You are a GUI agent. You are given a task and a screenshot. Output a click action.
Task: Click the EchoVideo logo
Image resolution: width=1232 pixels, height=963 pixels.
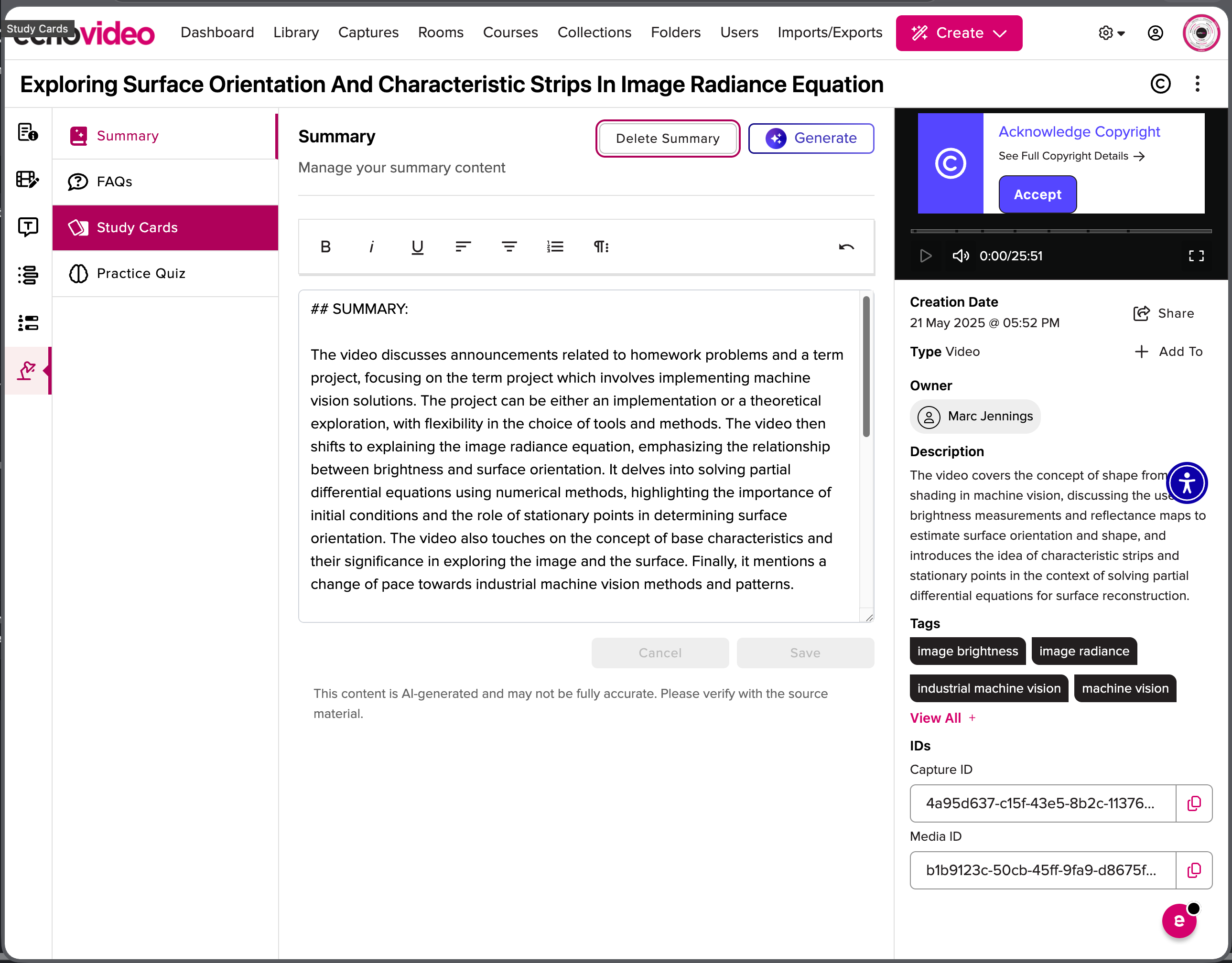[x=84, y=34]
